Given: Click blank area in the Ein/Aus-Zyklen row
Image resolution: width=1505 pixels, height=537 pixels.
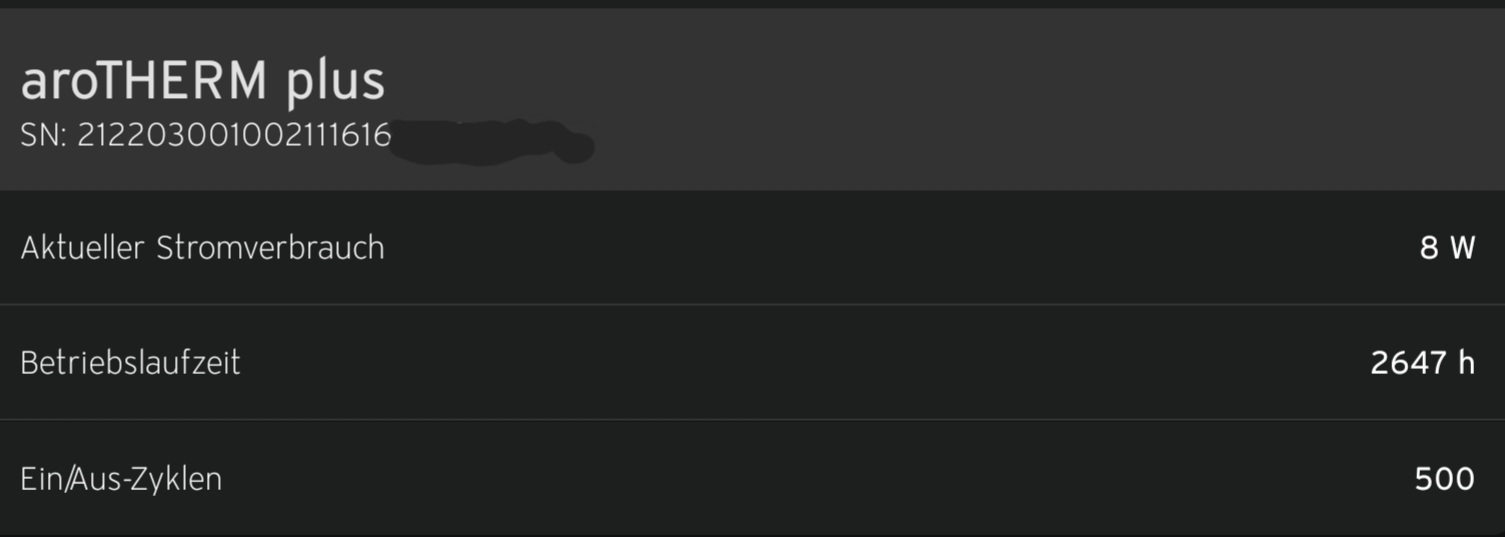Looking at the screenshot, I should 800,479.
